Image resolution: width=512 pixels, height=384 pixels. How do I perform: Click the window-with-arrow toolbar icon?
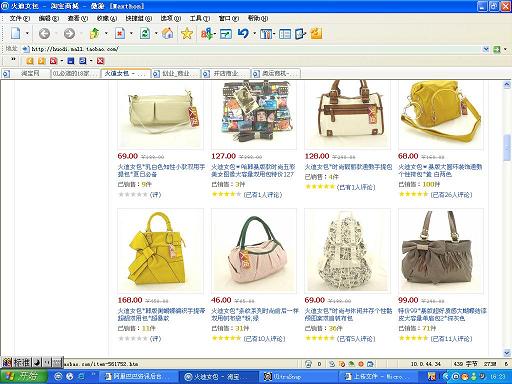click(x=300, y=34)
